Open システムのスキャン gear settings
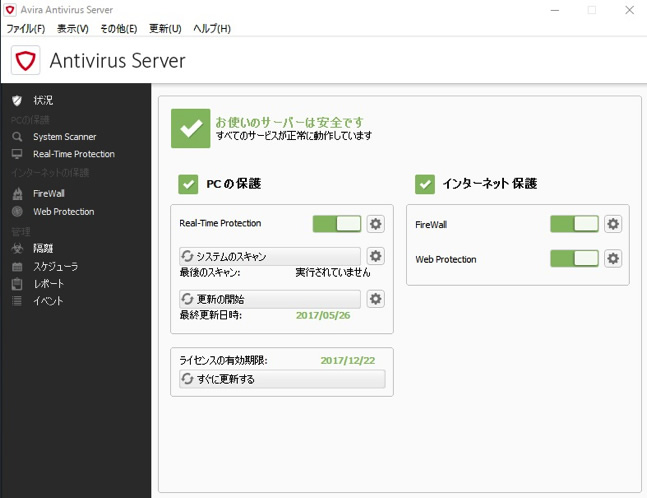This screenshot has width=647, height=498. coord(375,256)
